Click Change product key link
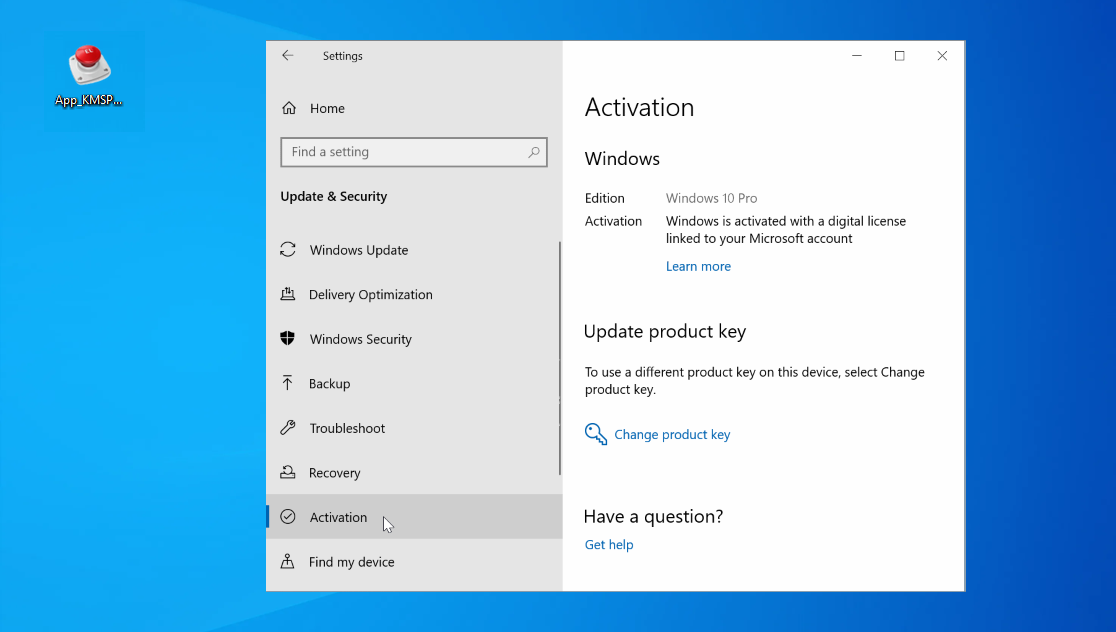 (x=672, y=434)
